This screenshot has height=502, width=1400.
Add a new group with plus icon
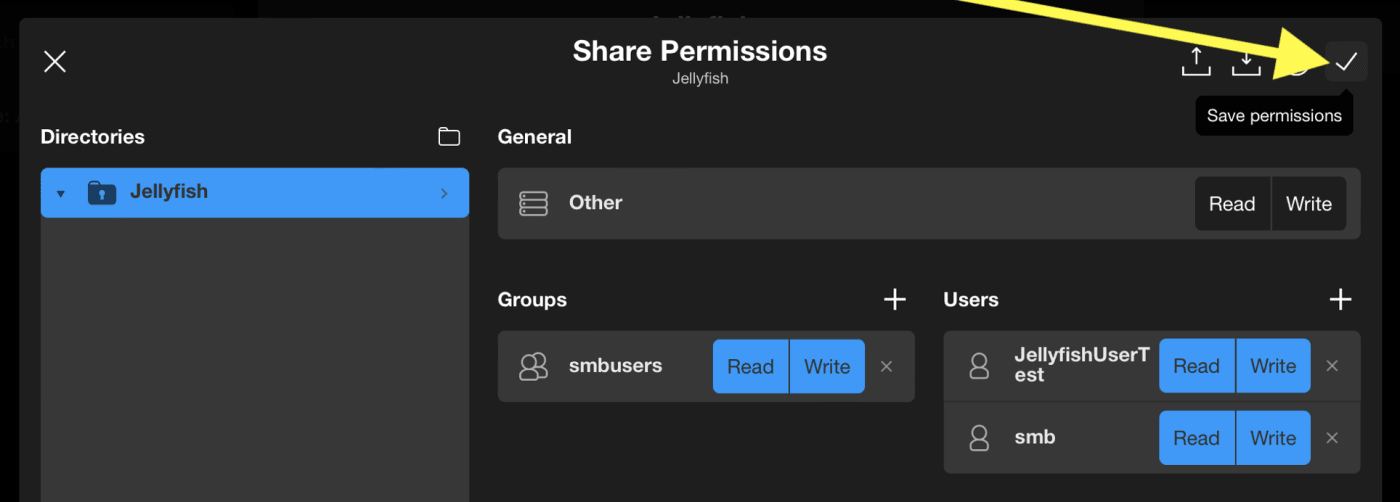895,299
